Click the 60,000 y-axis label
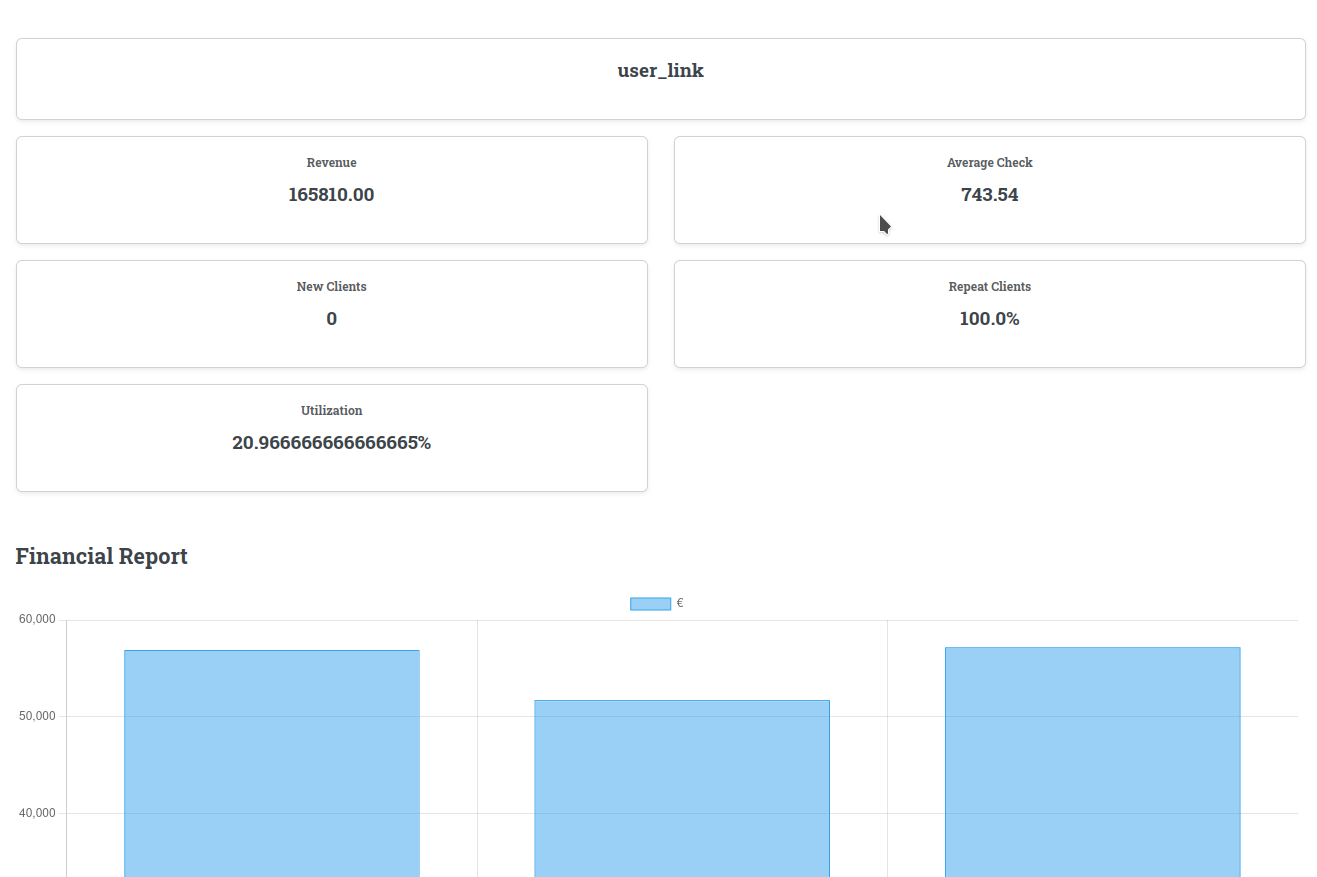1317x877 pixels. coord(37,620)
